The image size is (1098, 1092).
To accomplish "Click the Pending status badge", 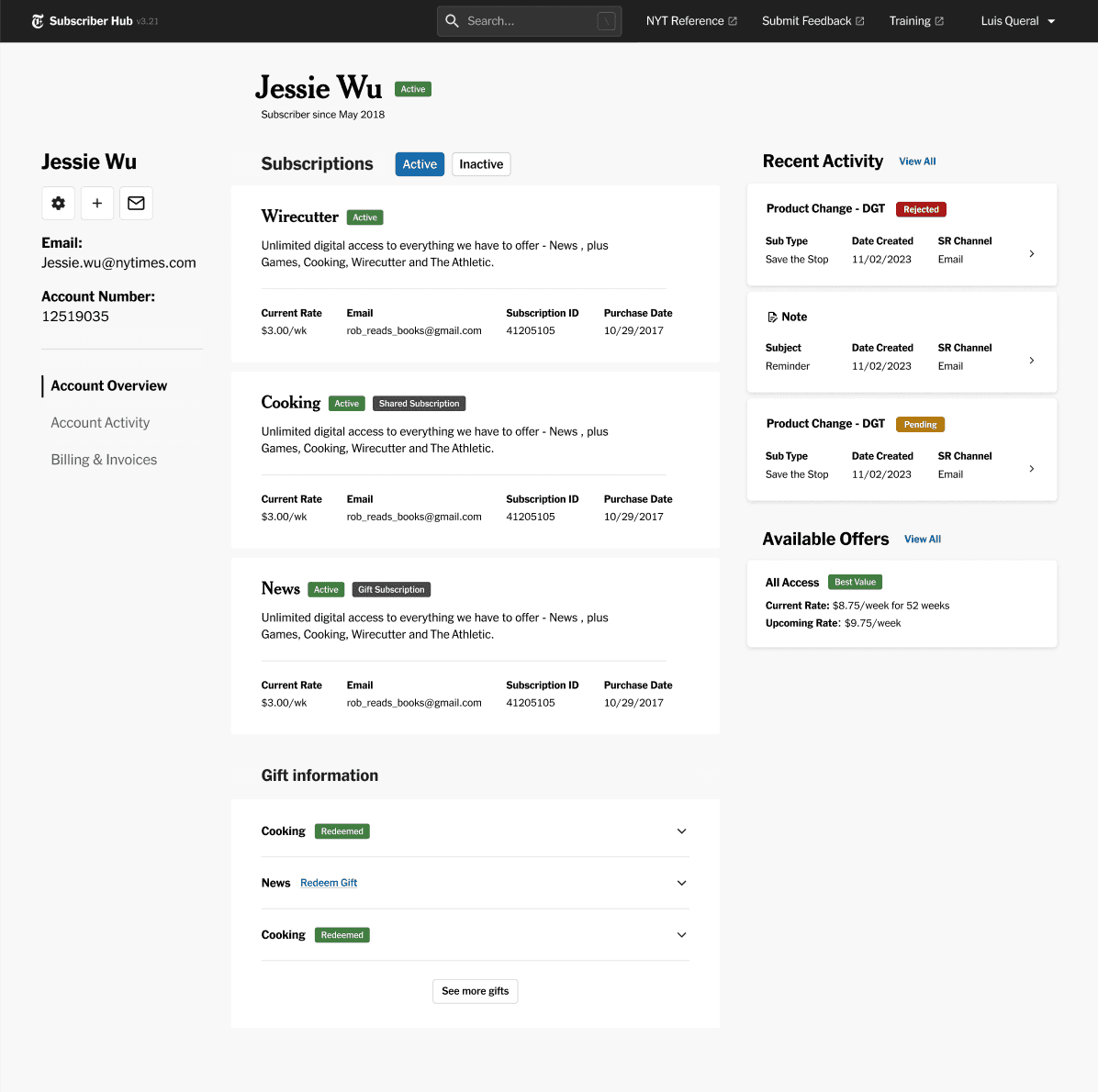I will (x=920, y=424).
